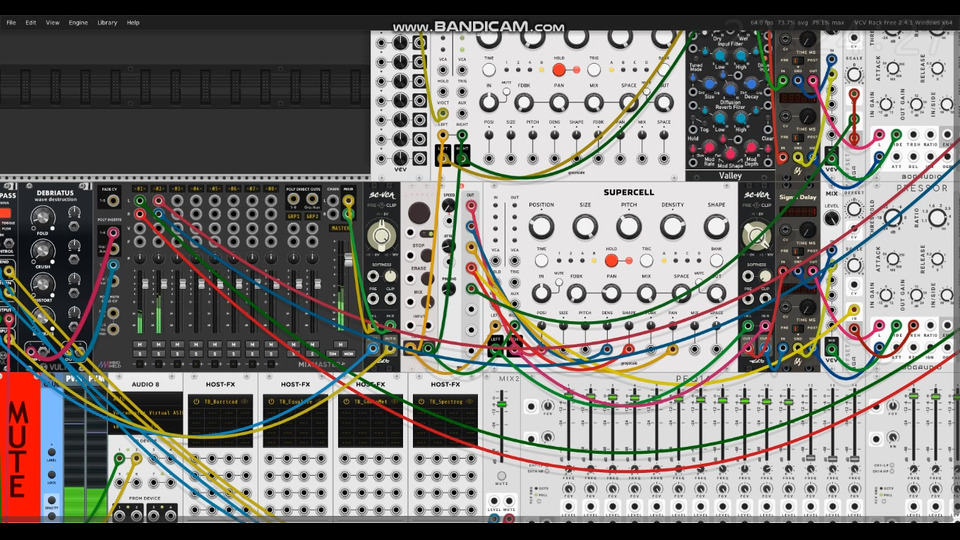
Task: Open the Edit menu
Action: tap(31, 23)
